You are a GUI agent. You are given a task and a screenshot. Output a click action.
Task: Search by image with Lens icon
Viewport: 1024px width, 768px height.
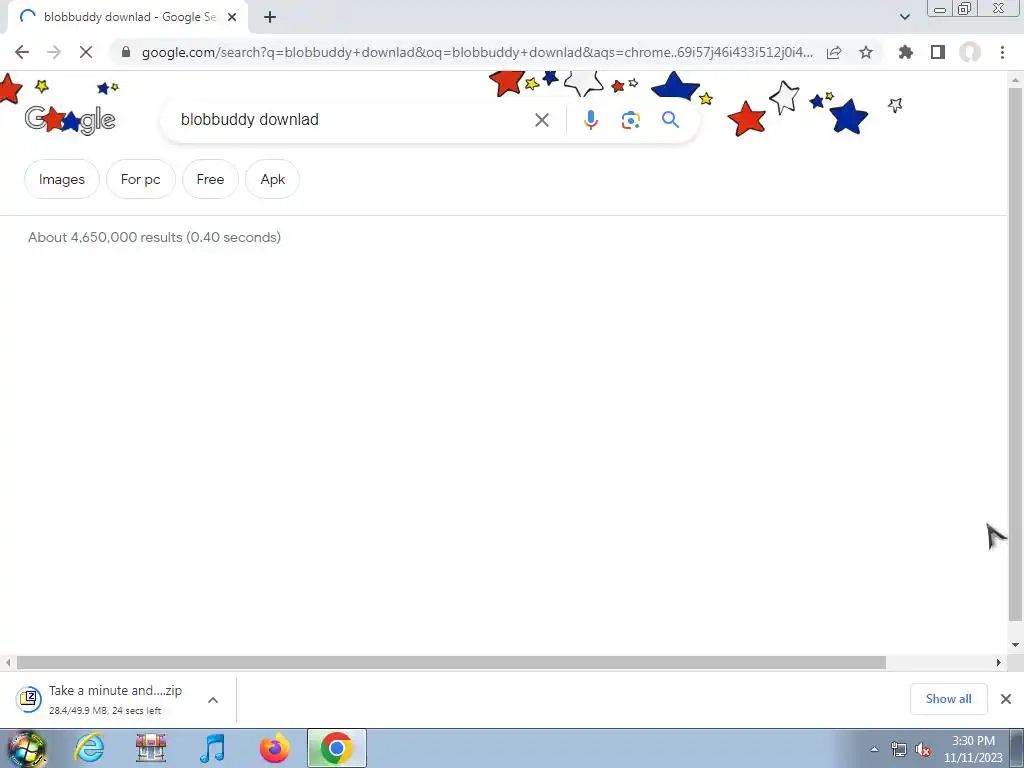point(630,120)
